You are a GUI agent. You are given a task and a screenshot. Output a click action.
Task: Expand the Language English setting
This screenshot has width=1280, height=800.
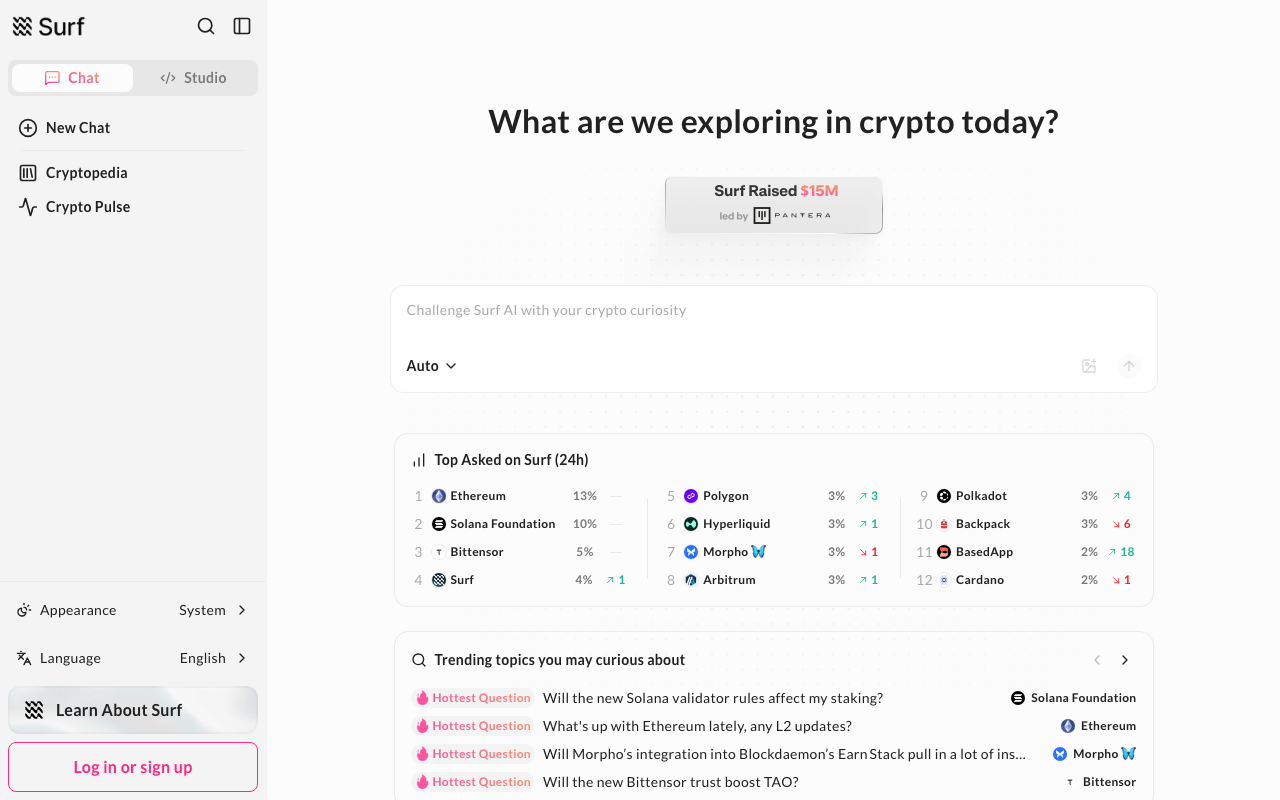[x=212, y=658]
